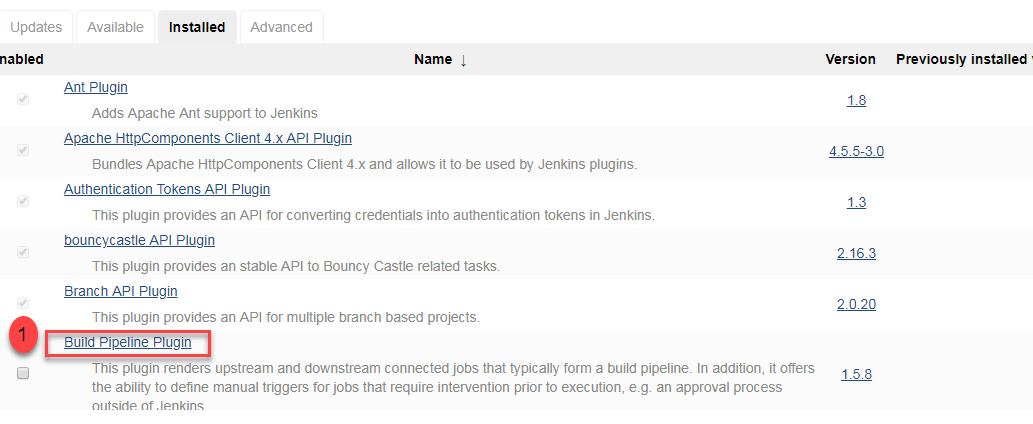Switch to the Updates tab
Screen dimensions: 1033x424
tap(36, 27)
